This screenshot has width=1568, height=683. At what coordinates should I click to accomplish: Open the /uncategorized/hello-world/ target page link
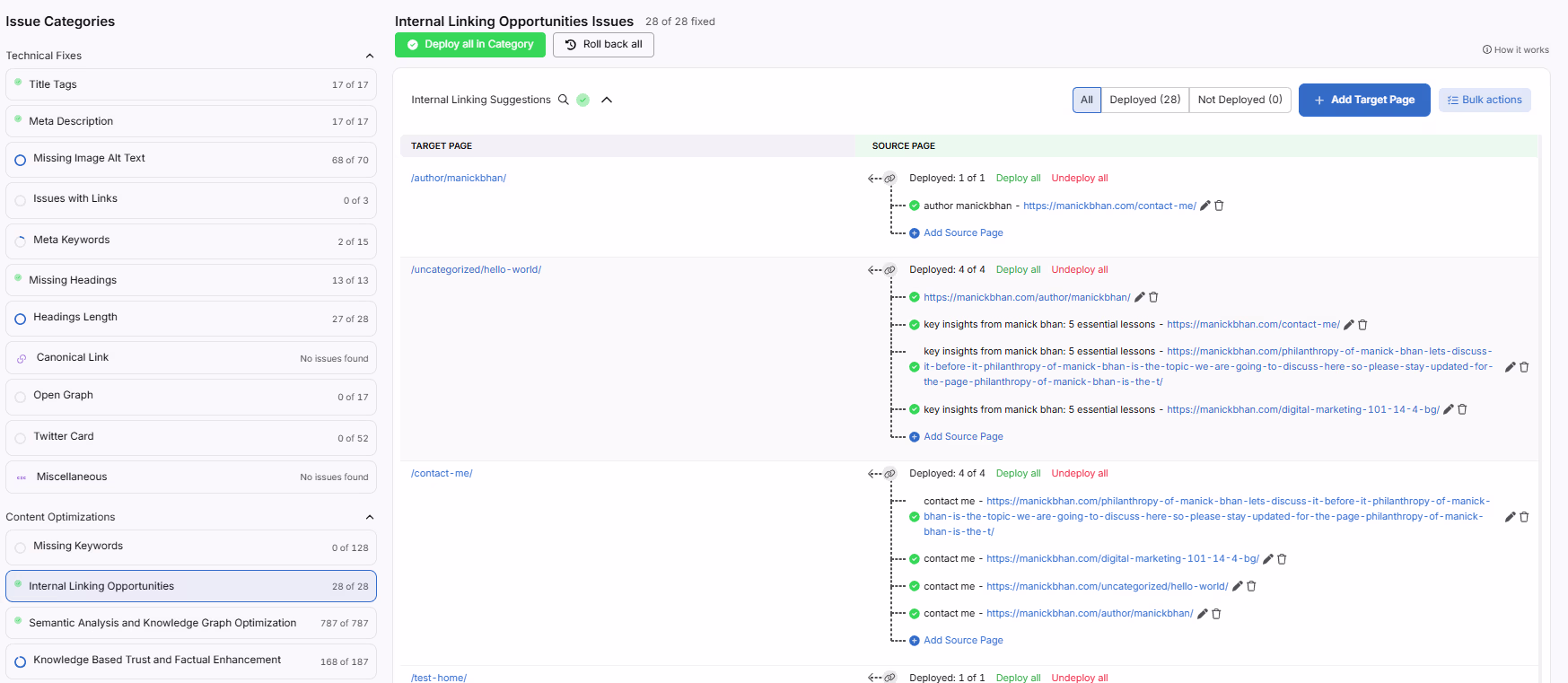pyautogui.click(x=476, y=269)
